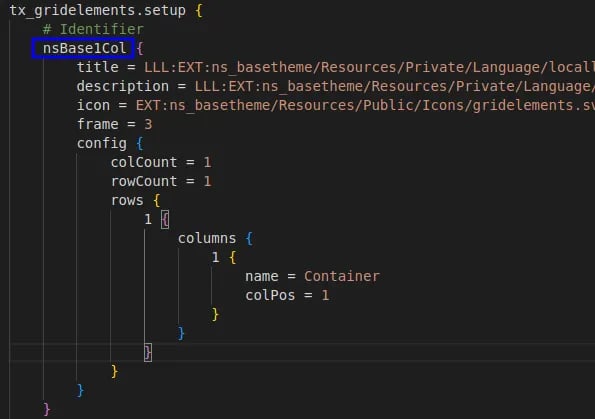The height and width of the screenshot is (419, 595).
Task: Click the 'colCount' property
Action: coord(144,162)
